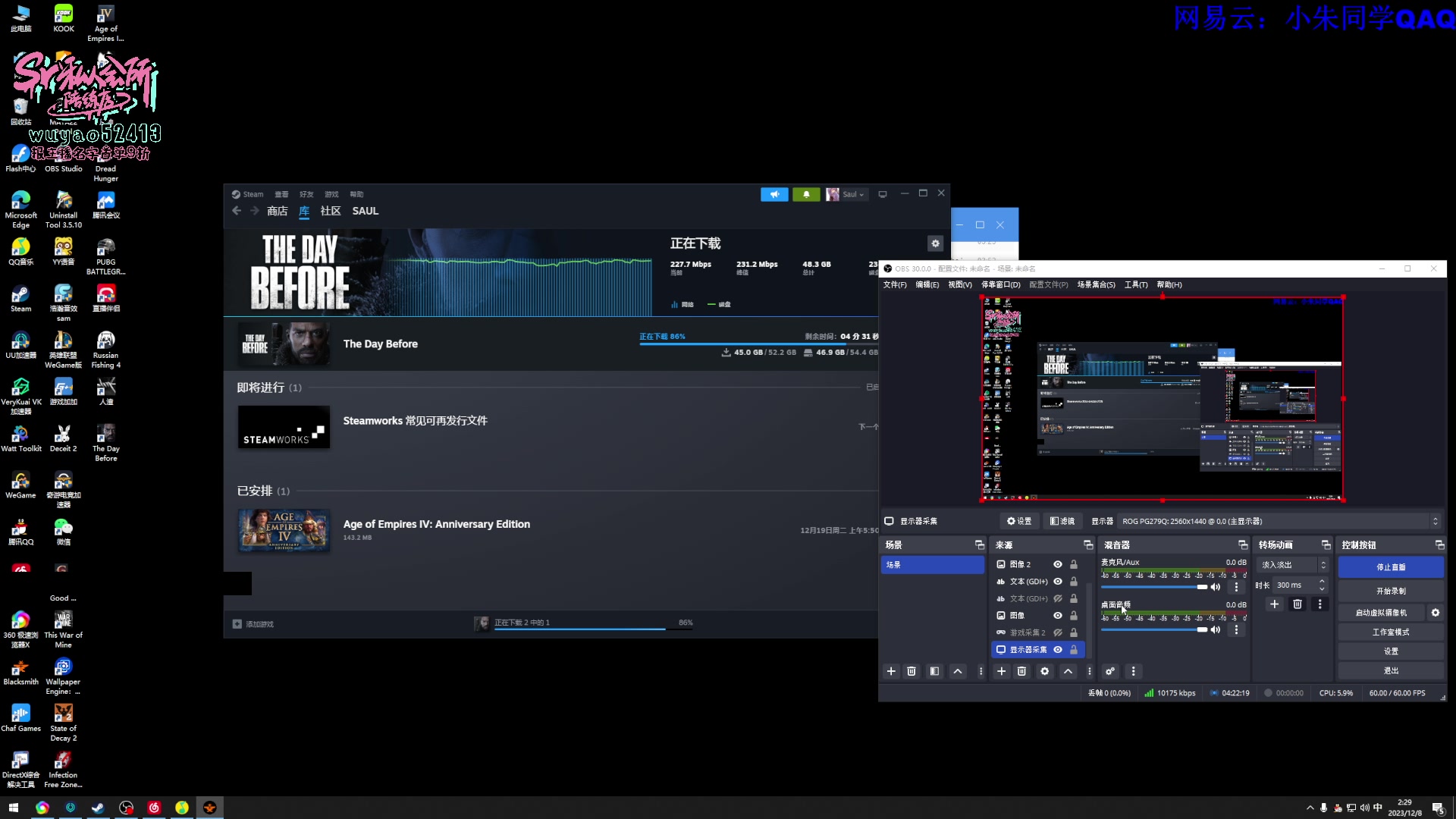Open source properties gear in sources toolbar
This screenshot has width=1456, height=819.
coord(1044,671)
